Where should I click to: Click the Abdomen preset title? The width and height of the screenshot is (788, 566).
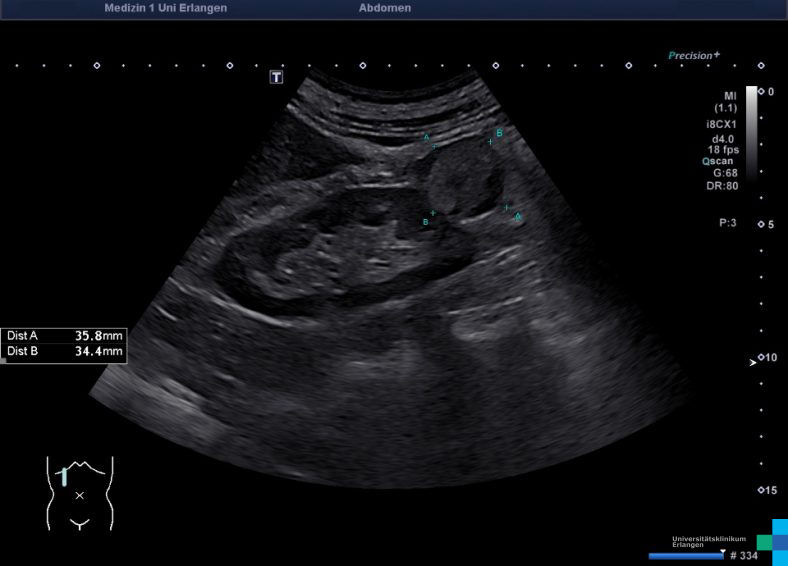(x=384, y=8)
